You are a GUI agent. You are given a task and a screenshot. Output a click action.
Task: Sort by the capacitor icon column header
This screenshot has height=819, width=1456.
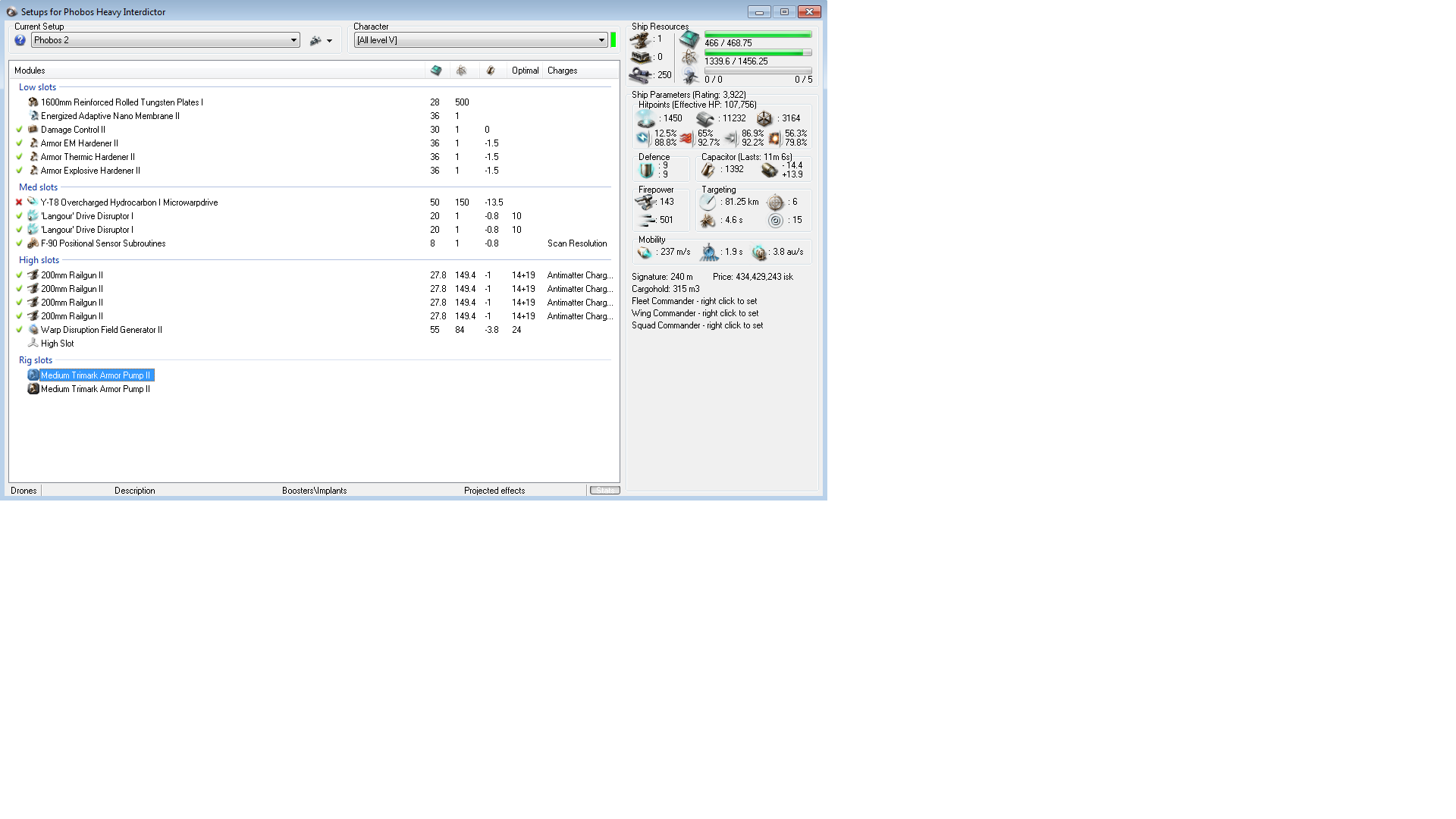tap(491, 71)
